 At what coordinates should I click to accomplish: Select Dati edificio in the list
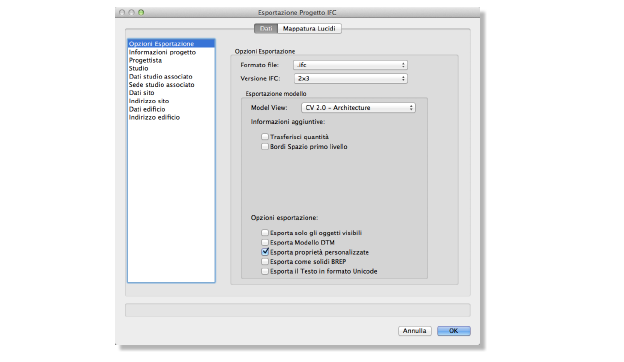(171, 109)
